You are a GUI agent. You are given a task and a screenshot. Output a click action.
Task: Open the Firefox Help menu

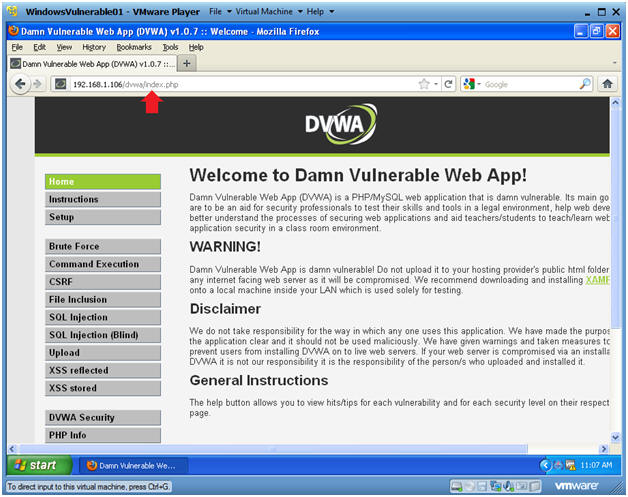(196, 47)
